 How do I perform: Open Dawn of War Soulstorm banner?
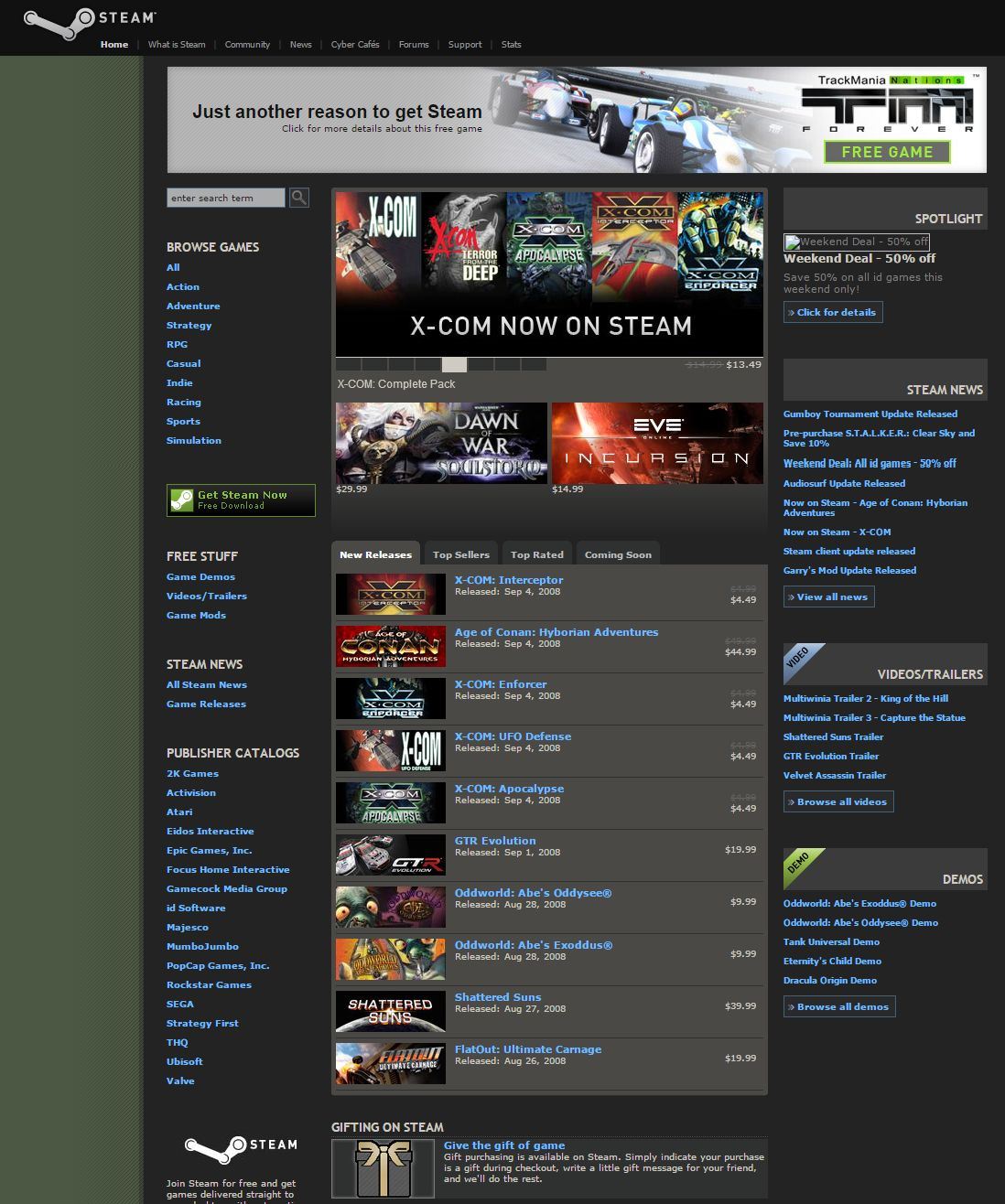click(441, 443)
